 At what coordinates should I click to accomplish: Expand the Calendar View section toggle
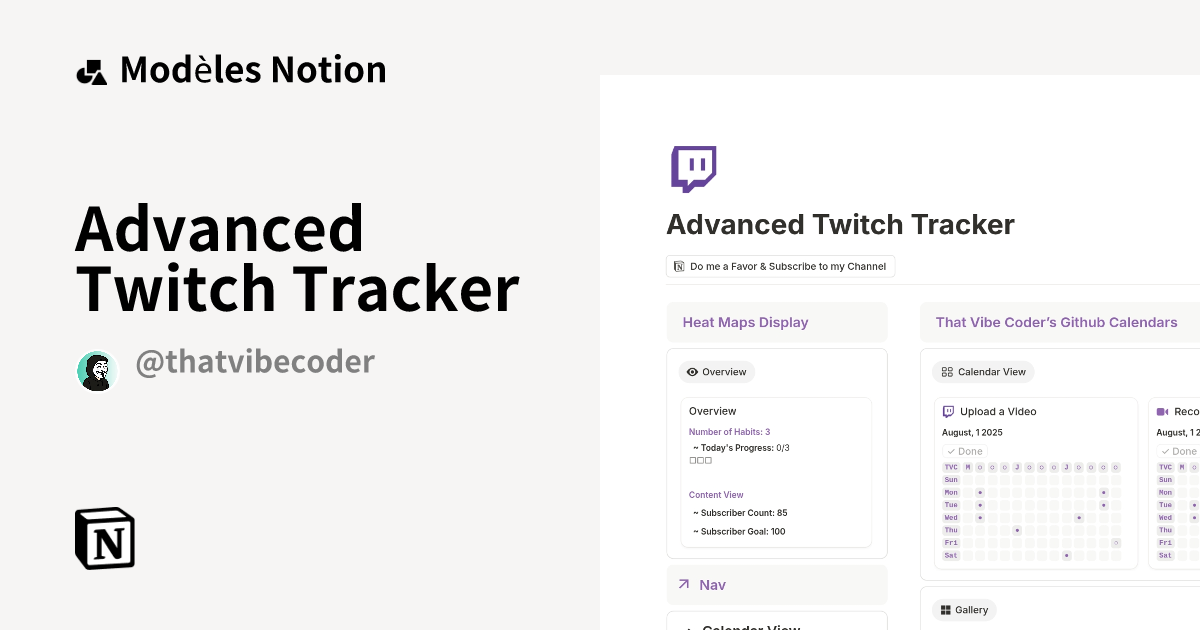point(690,626)
